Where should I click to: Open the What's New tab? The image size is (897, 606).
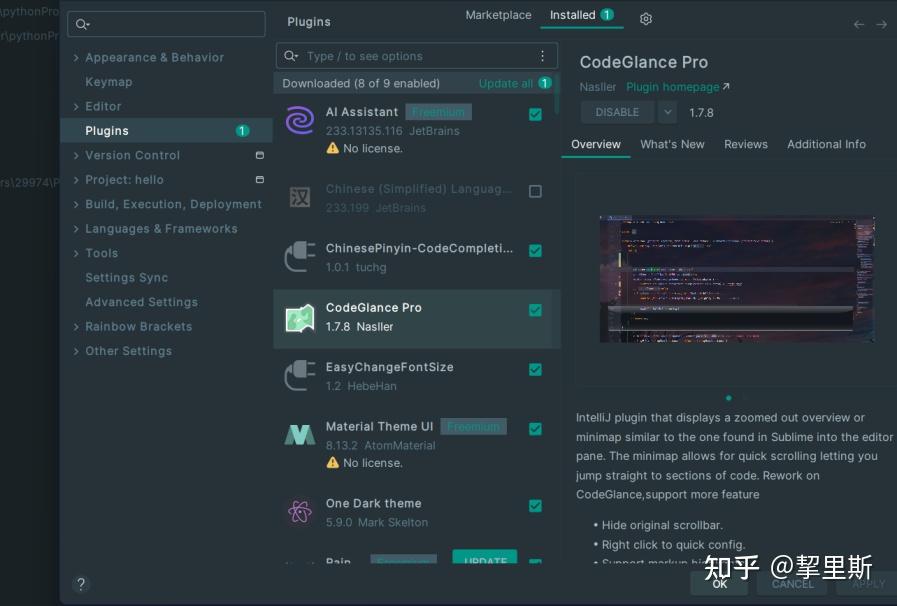point(672,144)
